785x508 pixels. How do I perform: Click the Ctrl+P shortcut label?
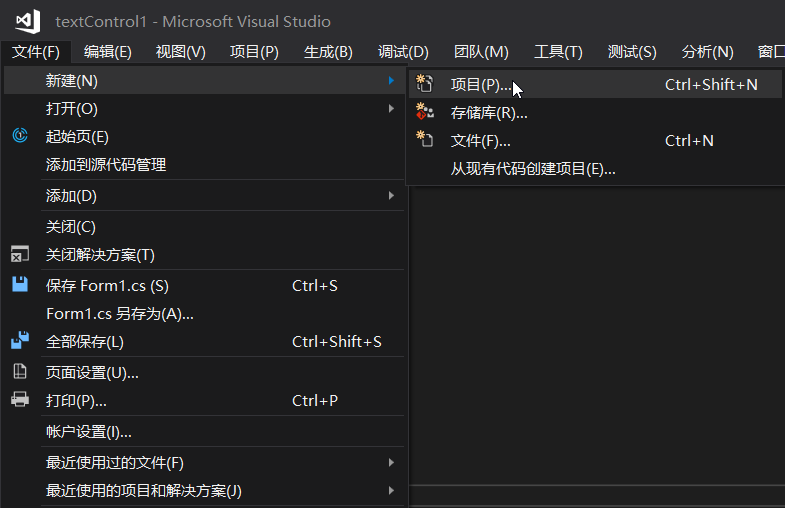click(315, 401)
